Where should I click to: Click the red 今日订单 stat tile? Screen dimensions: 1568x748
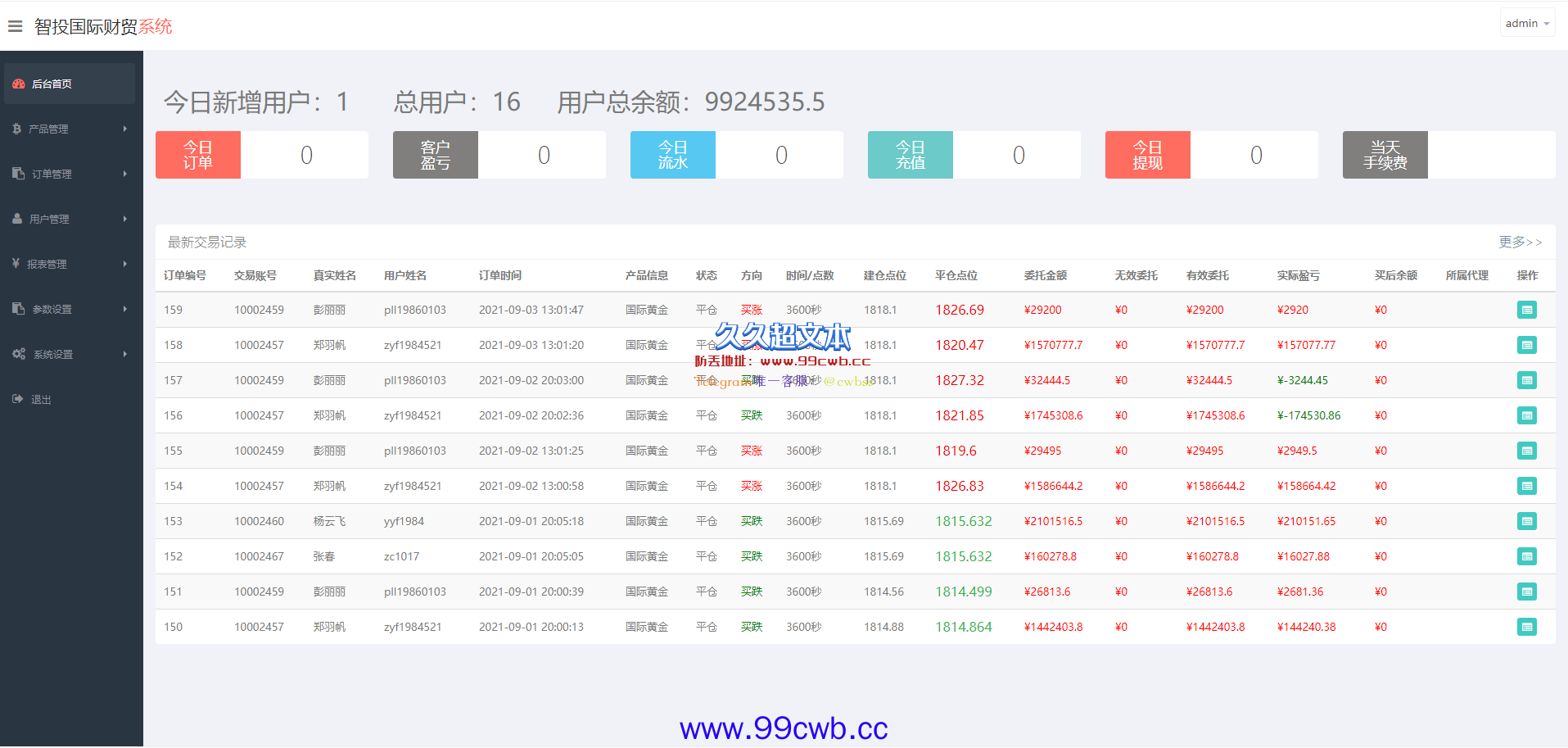click(x=198, y=155)
